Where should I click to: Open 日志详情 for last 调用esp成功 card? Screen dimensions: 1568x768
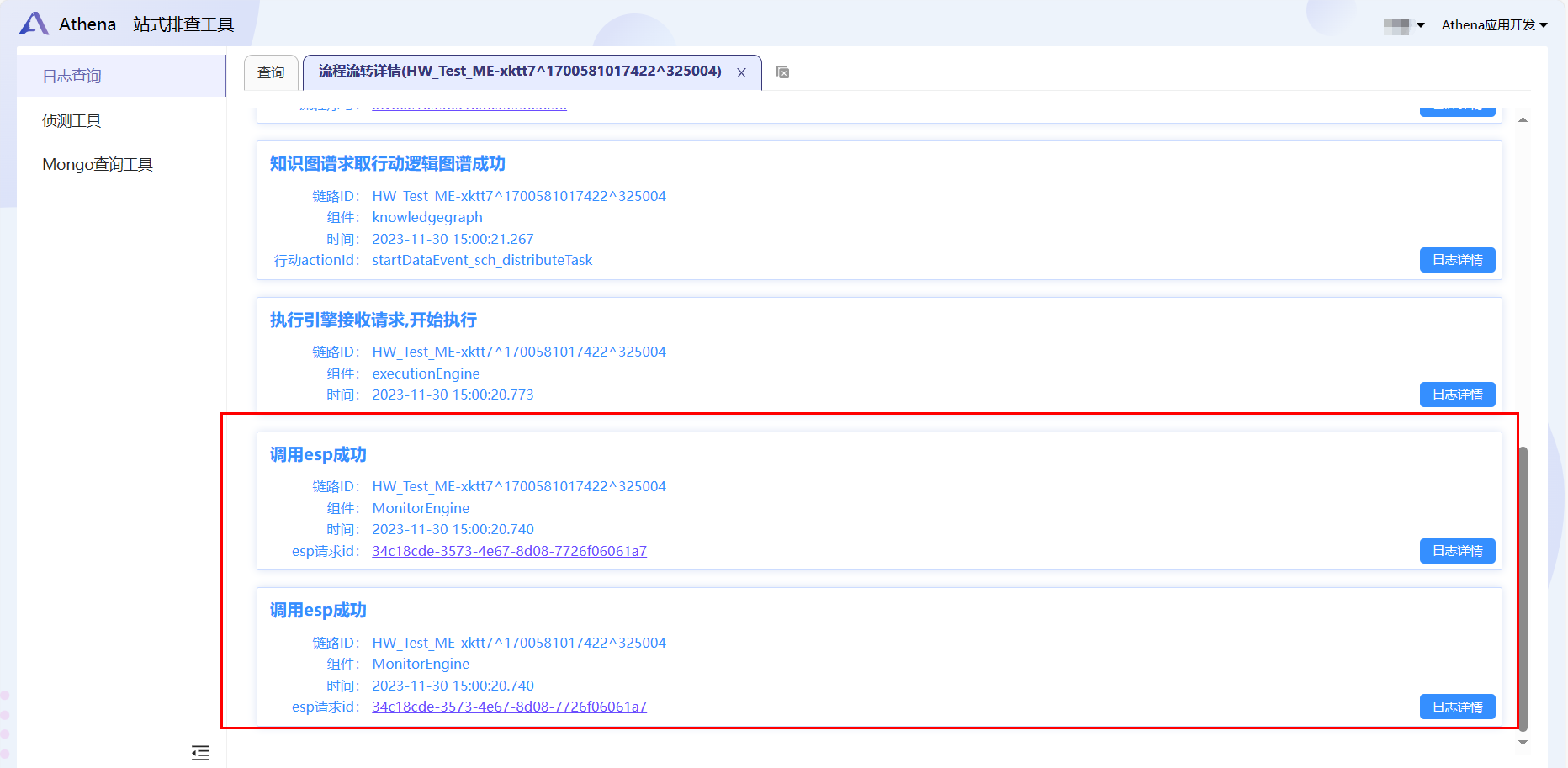[x=1457, y=707]
